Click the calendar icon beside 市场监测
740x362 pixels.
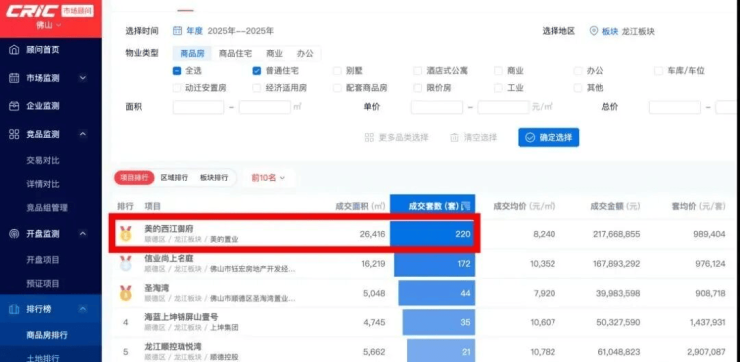14,78
